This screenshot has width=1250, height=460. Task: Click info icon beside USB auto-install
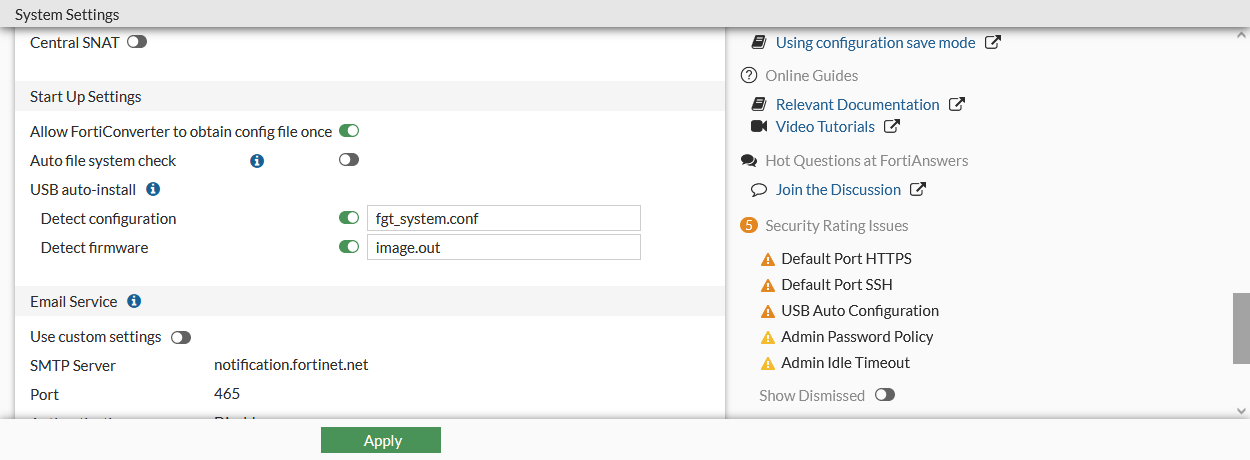pyautogui.click(x=153, y=188)
